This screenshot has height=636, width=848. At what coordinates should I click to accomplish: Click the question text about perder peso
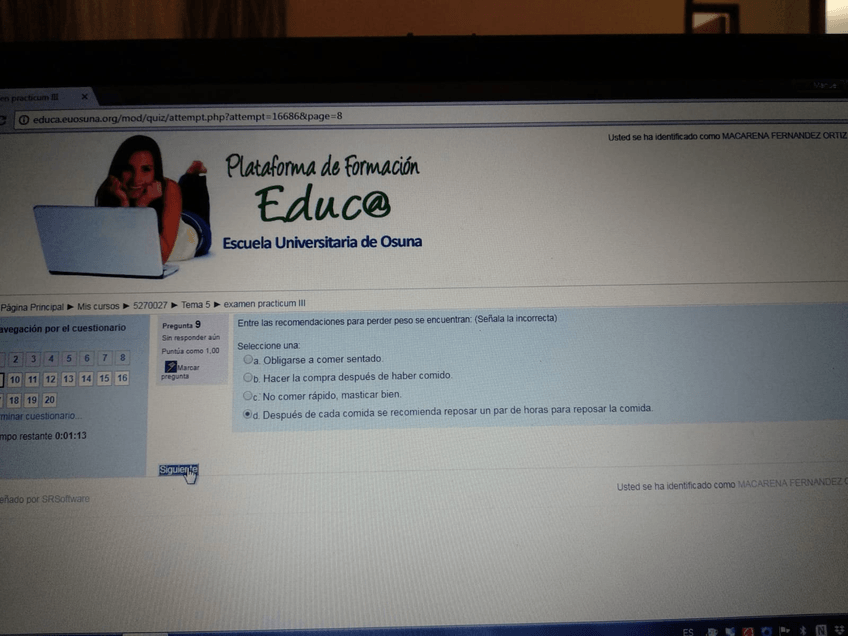[x=397, y=320]
